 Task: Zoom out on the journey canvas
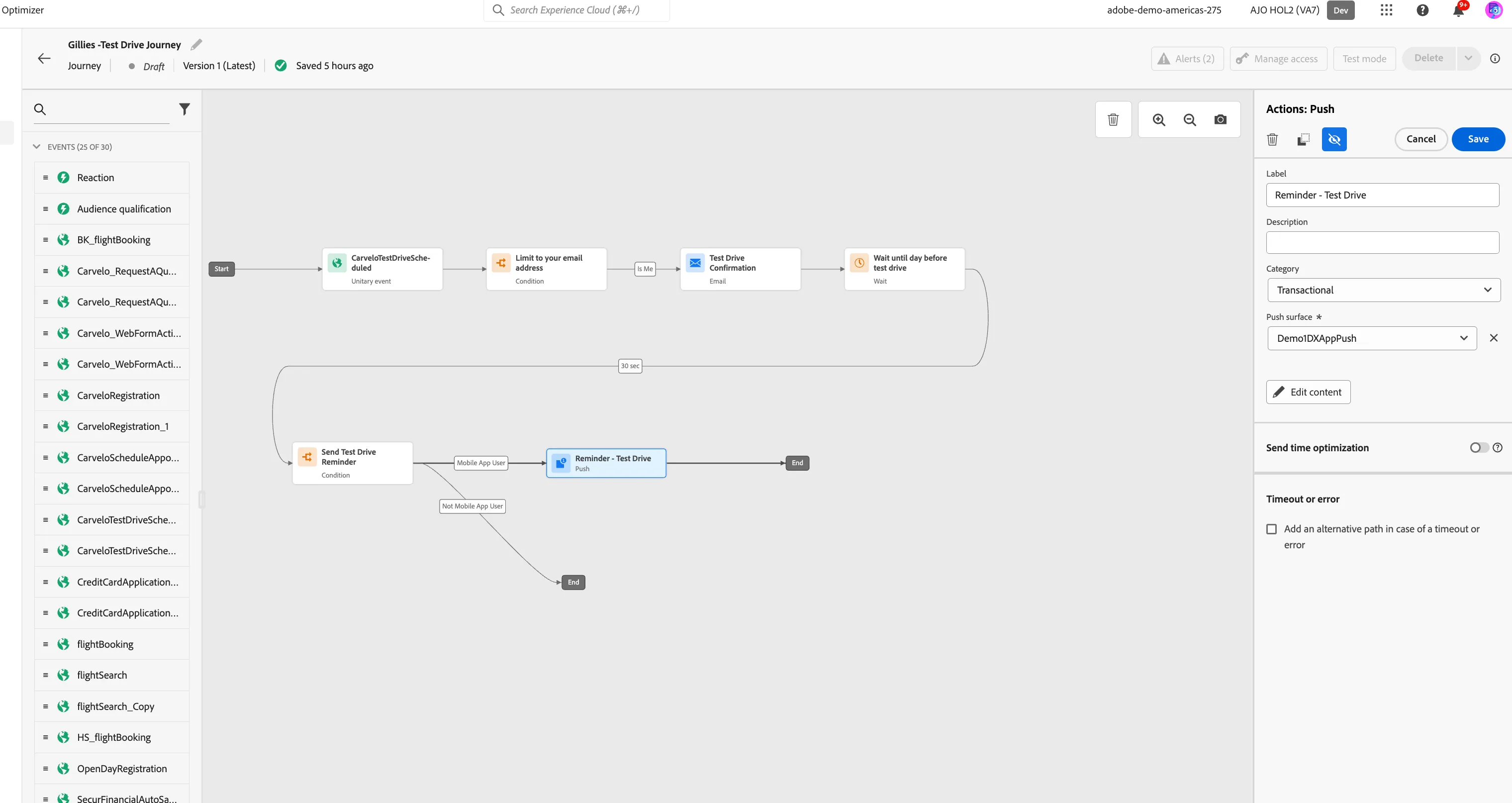point(1190,120)
